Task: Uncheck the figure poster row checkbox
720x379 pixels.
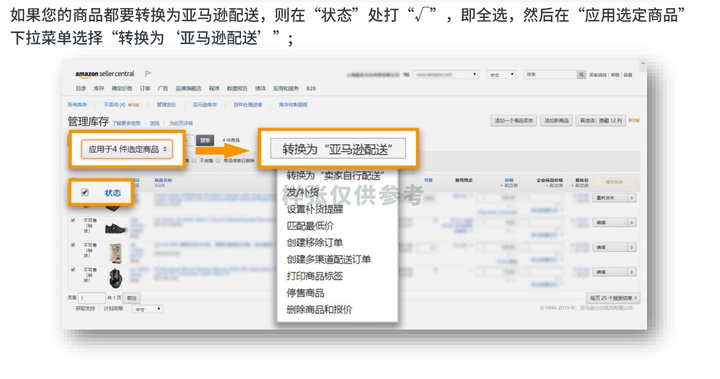Action: 73,245
